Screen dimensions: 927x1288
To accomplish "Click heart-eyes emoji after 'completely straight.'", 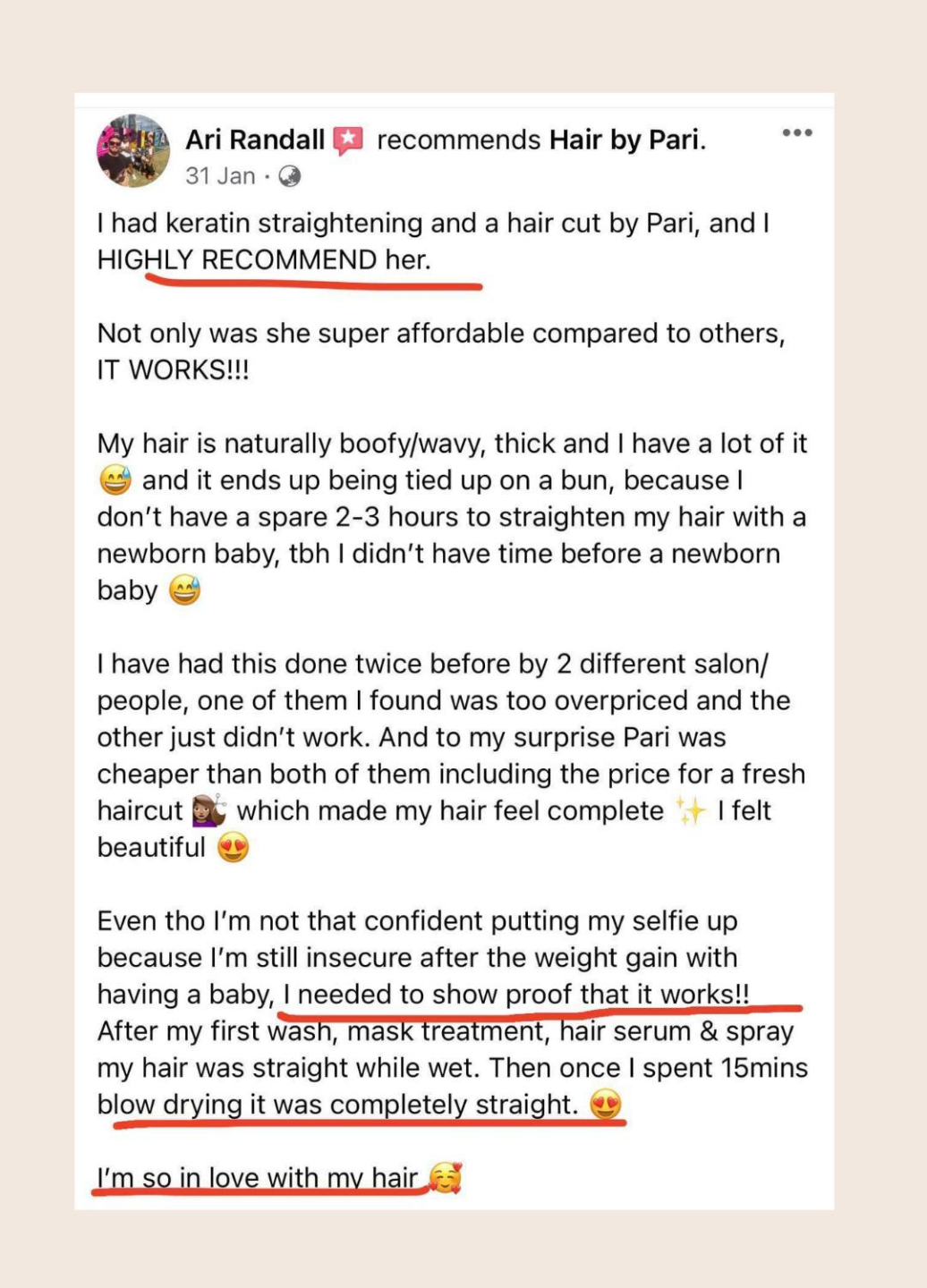I will [606, 1105].
